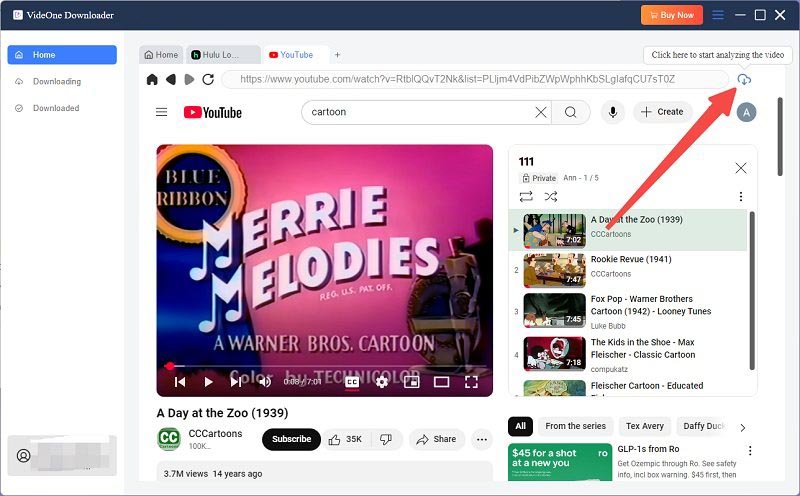This screenshot has height=496, width=800.
Task: Click the browser home icon beside address bar
Action: (152, 79)
